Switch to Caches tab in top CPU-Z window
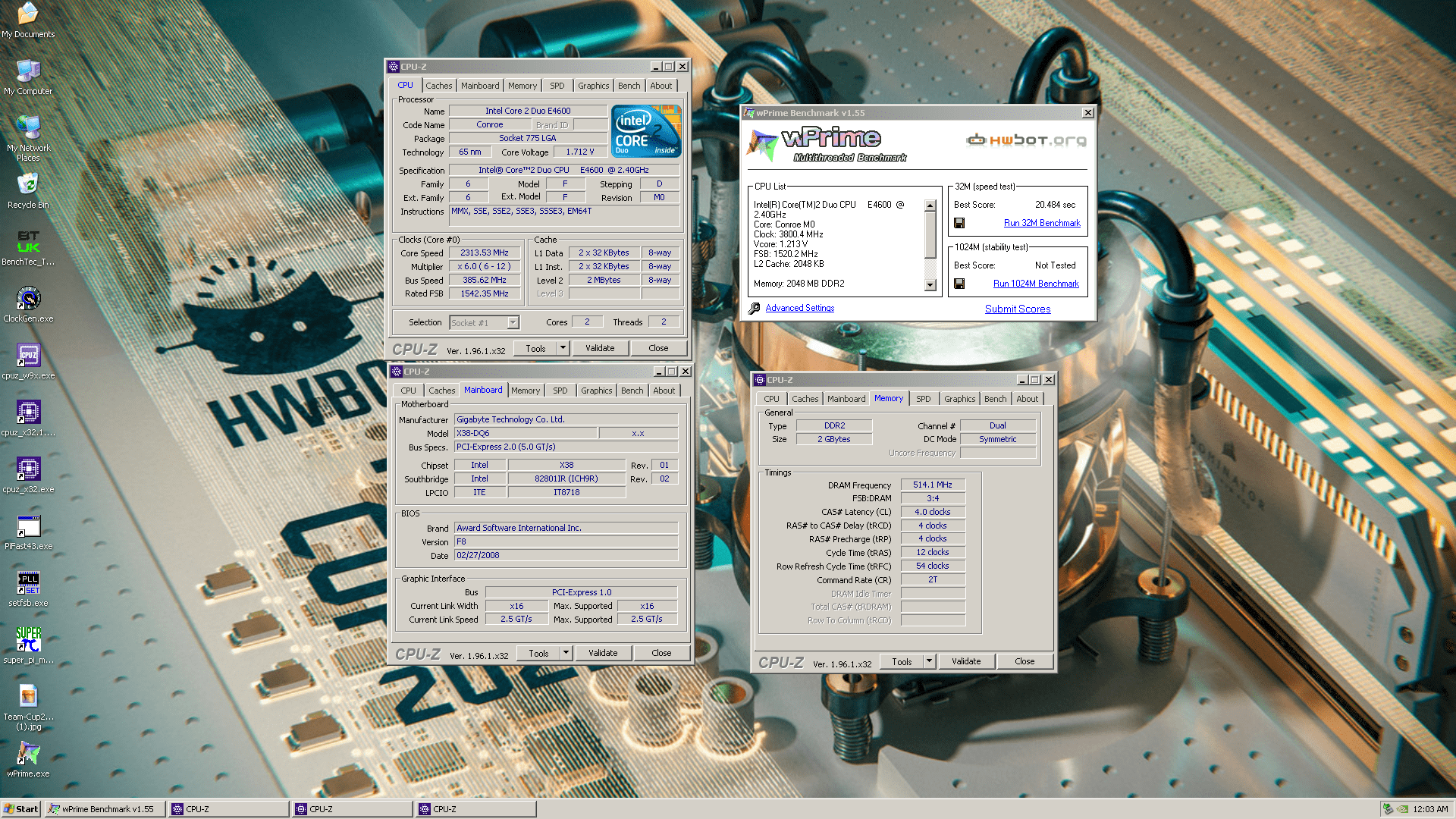Image resolution: width=1456 pixels, height=819 pixels. click(x=438, y=86)
